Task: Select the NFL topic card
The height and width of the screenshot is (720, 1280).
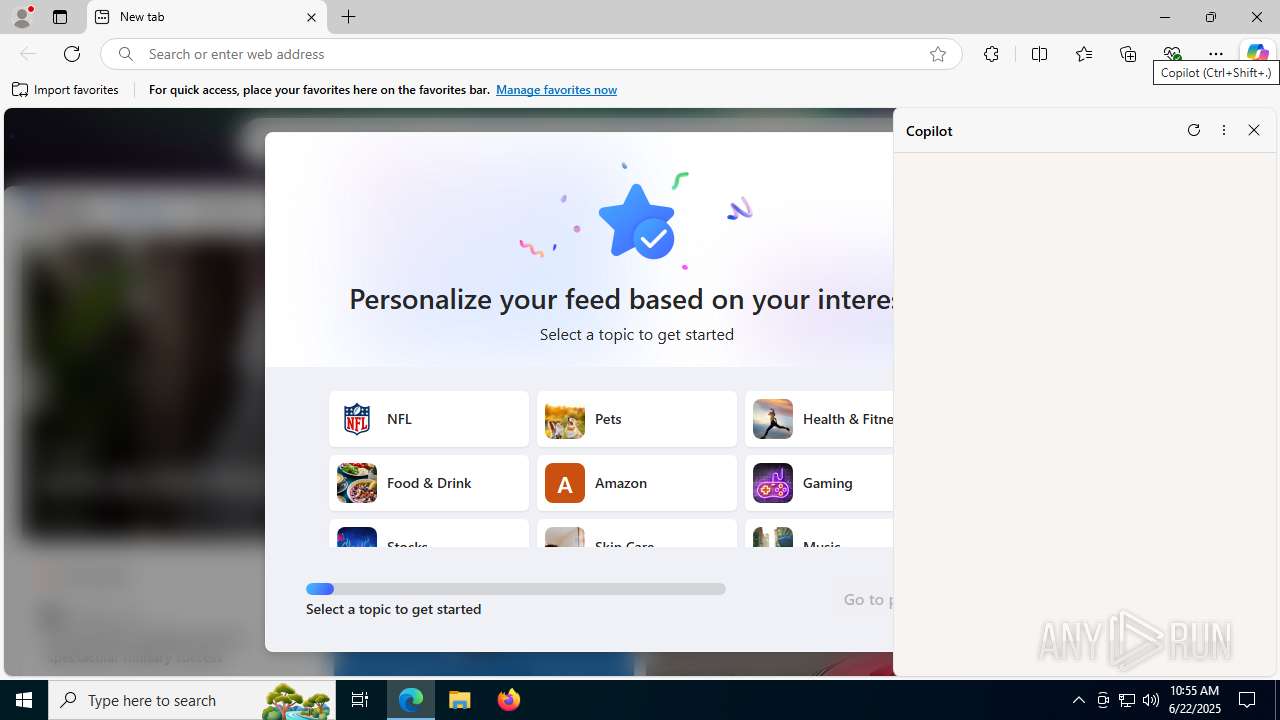Action: tap(429, 419)
